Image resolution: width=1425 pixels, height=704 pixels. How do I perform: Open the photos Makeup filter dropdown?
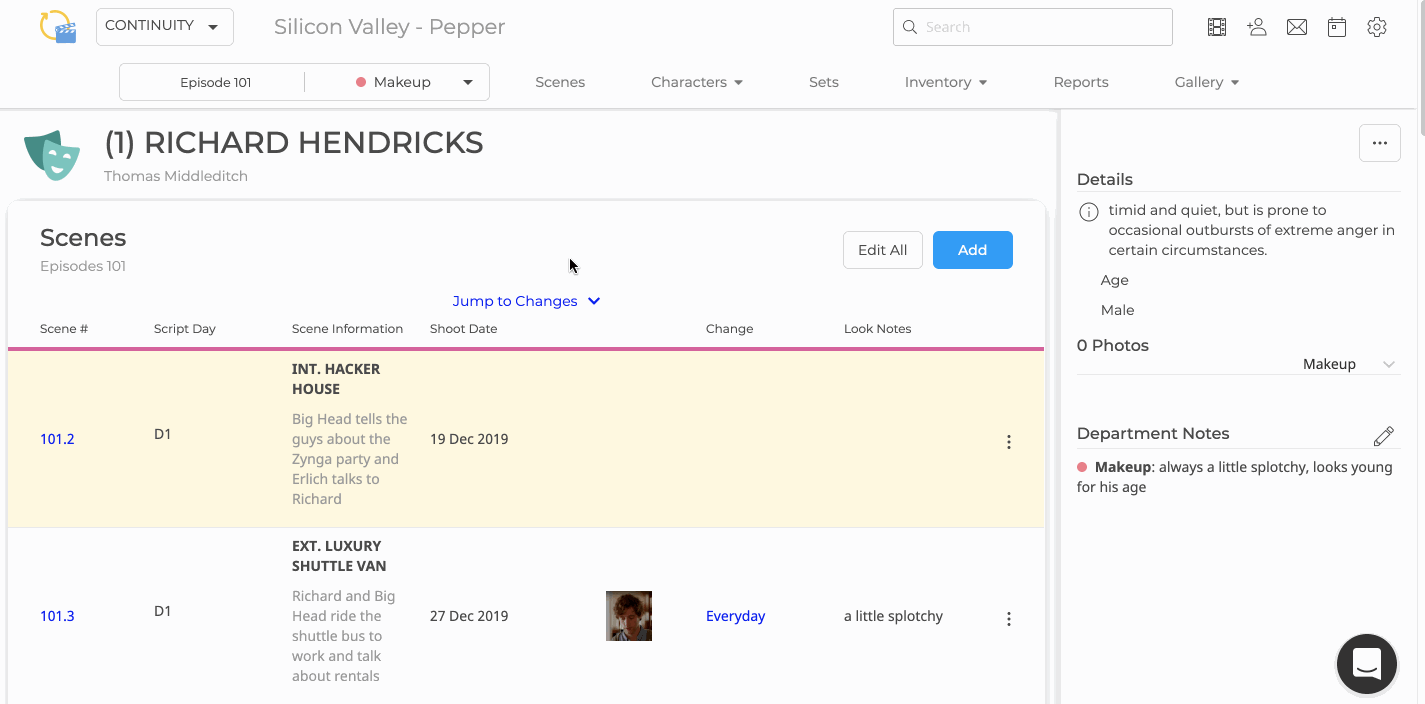(x=1349, y=364)
